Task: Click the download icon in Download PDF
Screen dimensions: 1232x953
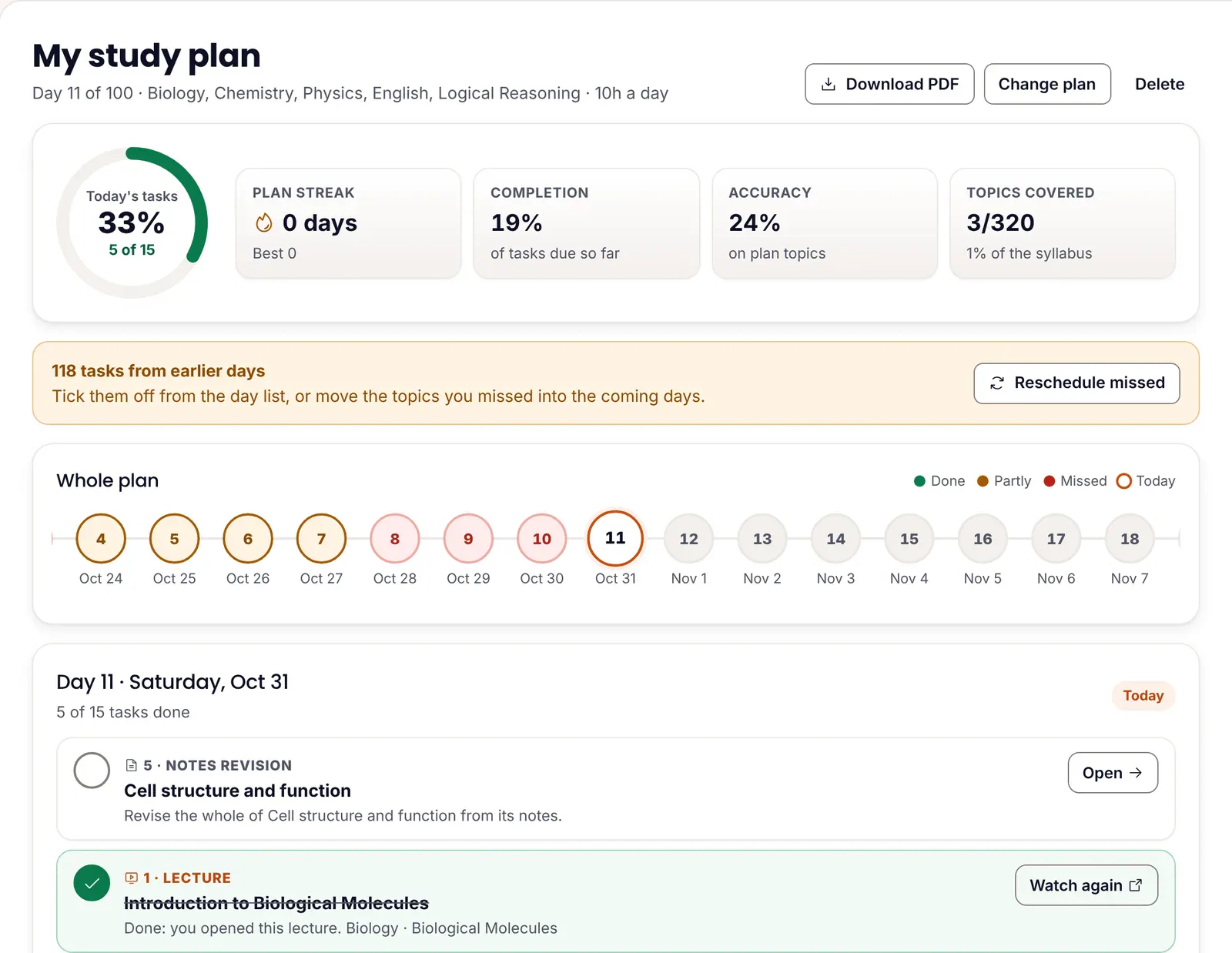Action: coord(829,84)
